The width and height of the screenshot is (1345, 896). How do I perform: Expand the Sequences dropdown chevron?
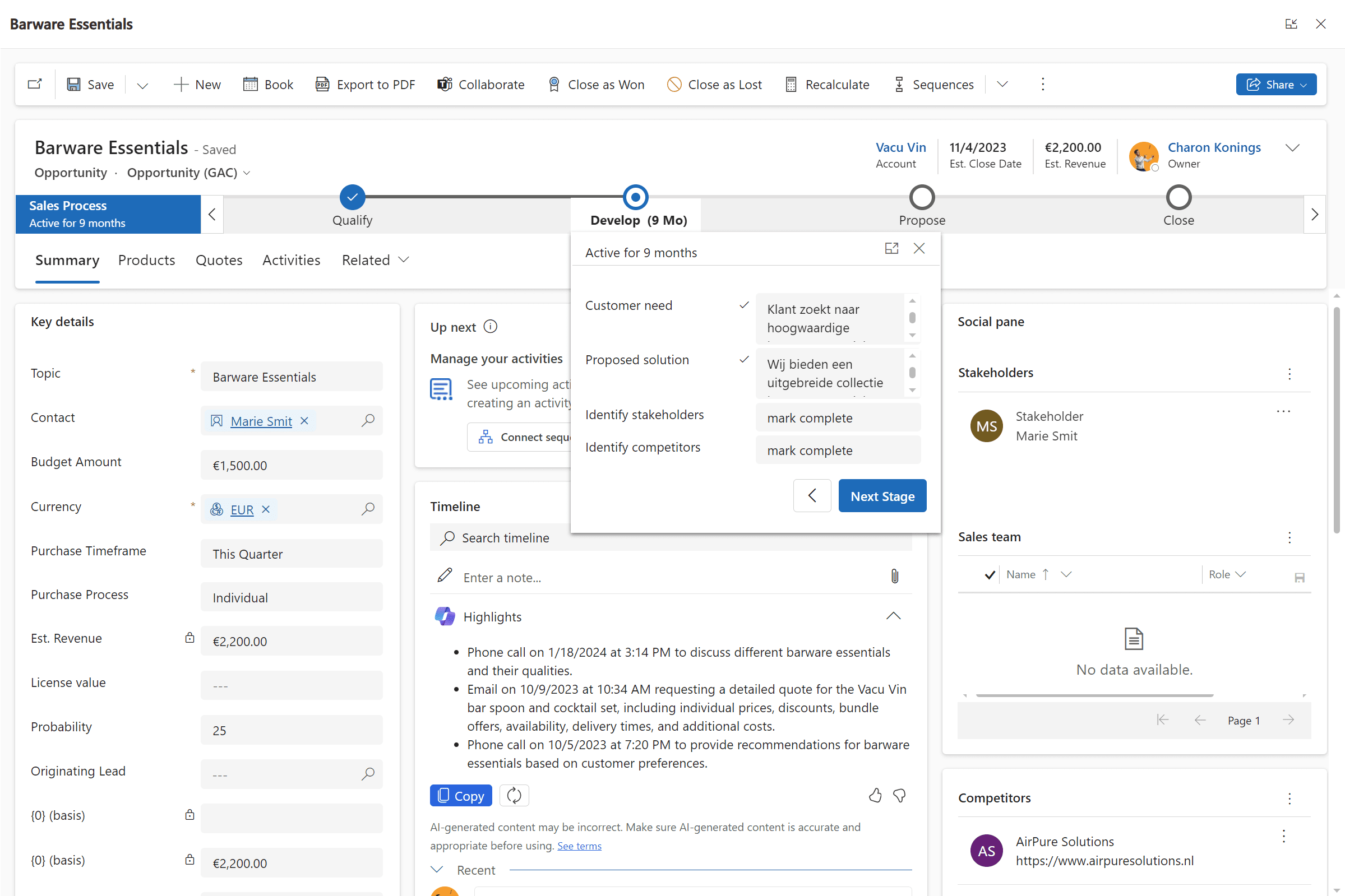1002,85
